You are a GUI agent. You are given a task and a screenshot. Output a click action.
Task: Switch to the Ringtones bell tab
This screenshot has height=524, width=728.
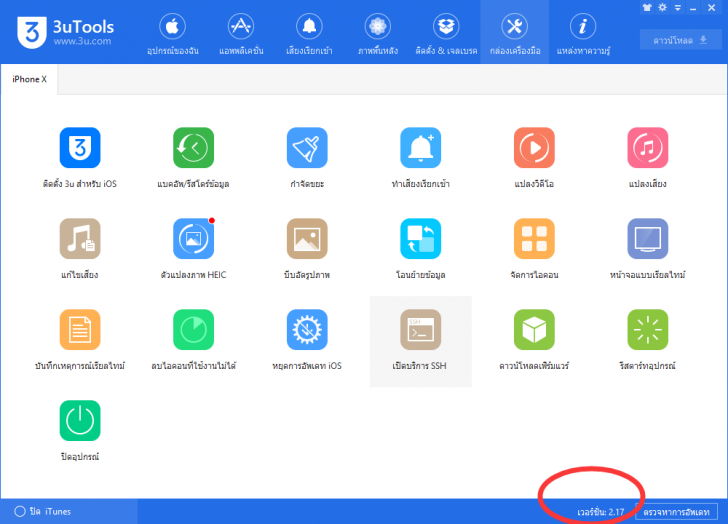309,33
